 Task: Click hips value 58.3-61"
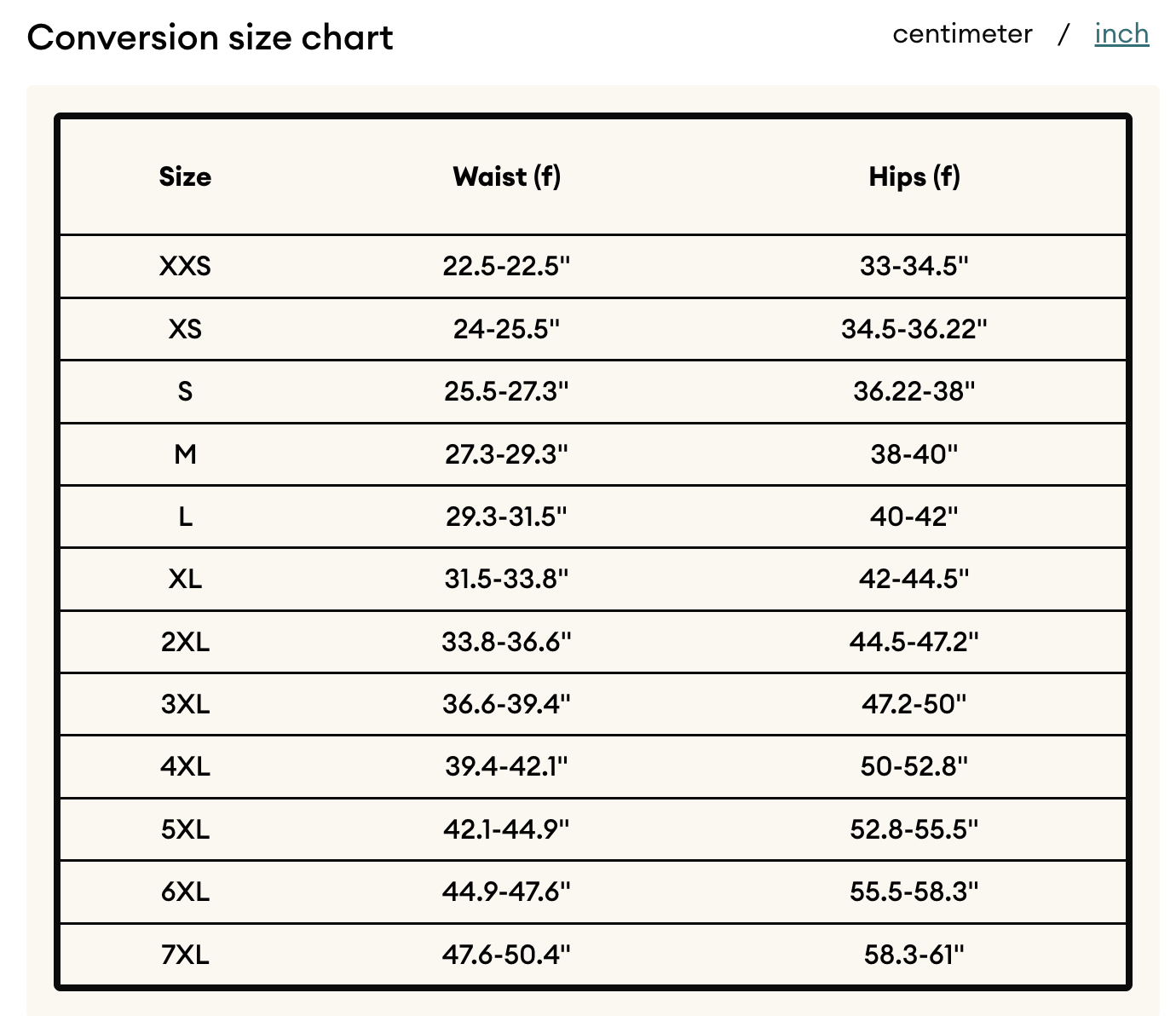[914, 955]
